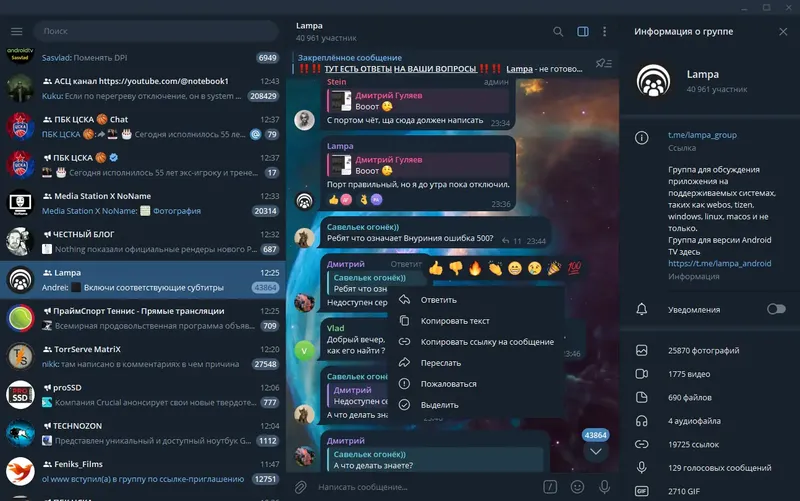Open the pinned messages list icon
800x501 pixels.
tap(604, 63)
